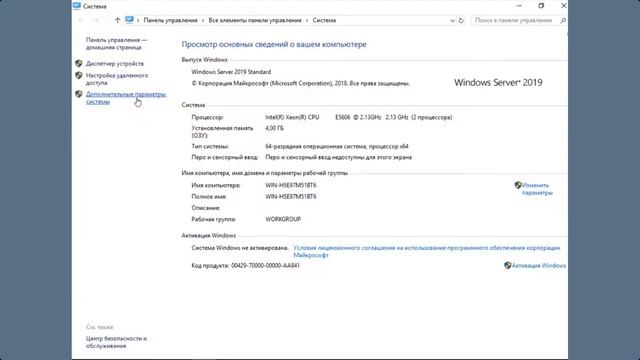Click shield icon beside Дополнительные параметры системы
This screenshot has width=640, height=360.
coord(79,94)
